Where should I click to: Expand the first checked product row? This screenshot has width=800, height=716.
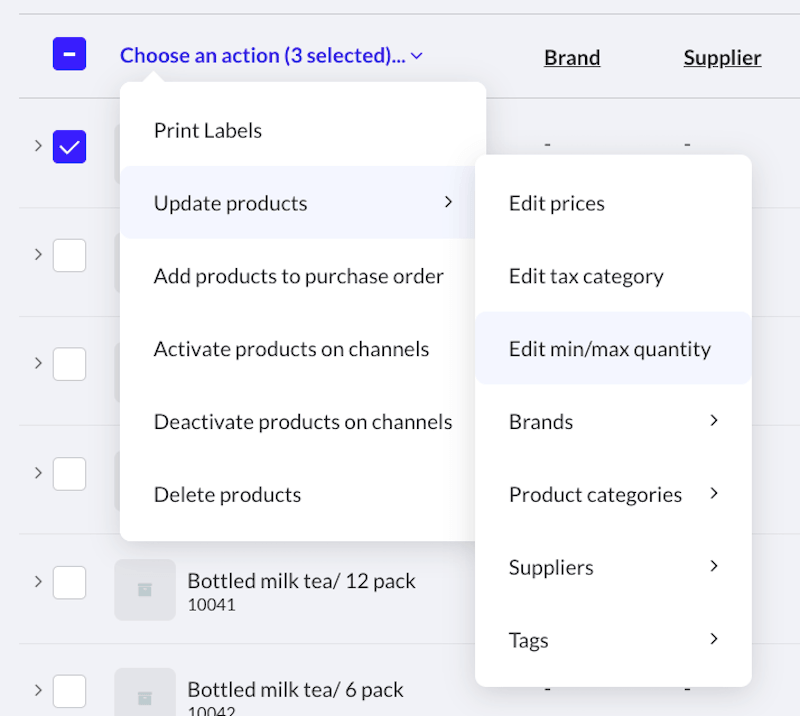38,145
